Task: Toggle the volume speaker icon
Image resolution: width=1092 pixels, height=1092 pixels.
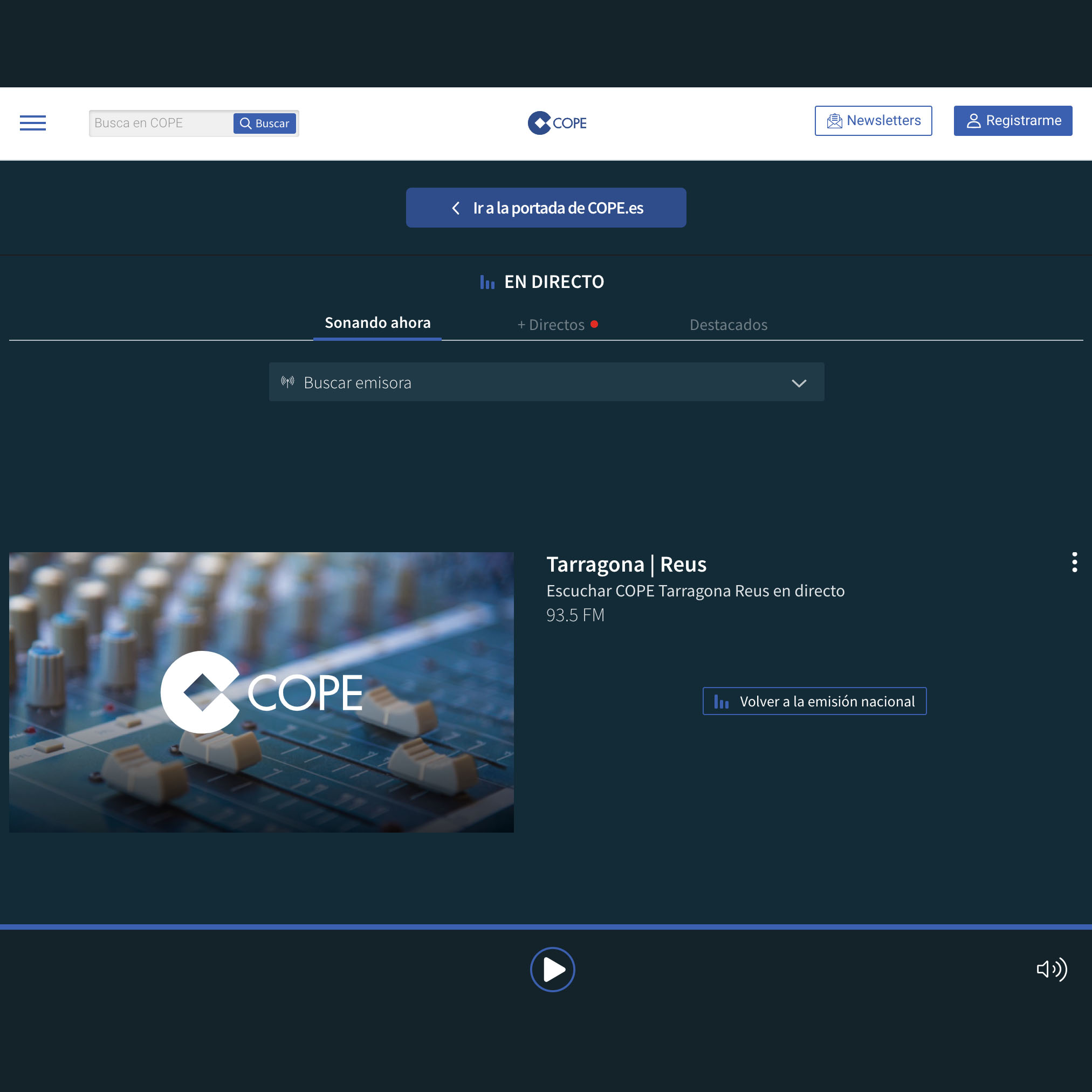Action: pyautogui.click(x=1052, y=970)
